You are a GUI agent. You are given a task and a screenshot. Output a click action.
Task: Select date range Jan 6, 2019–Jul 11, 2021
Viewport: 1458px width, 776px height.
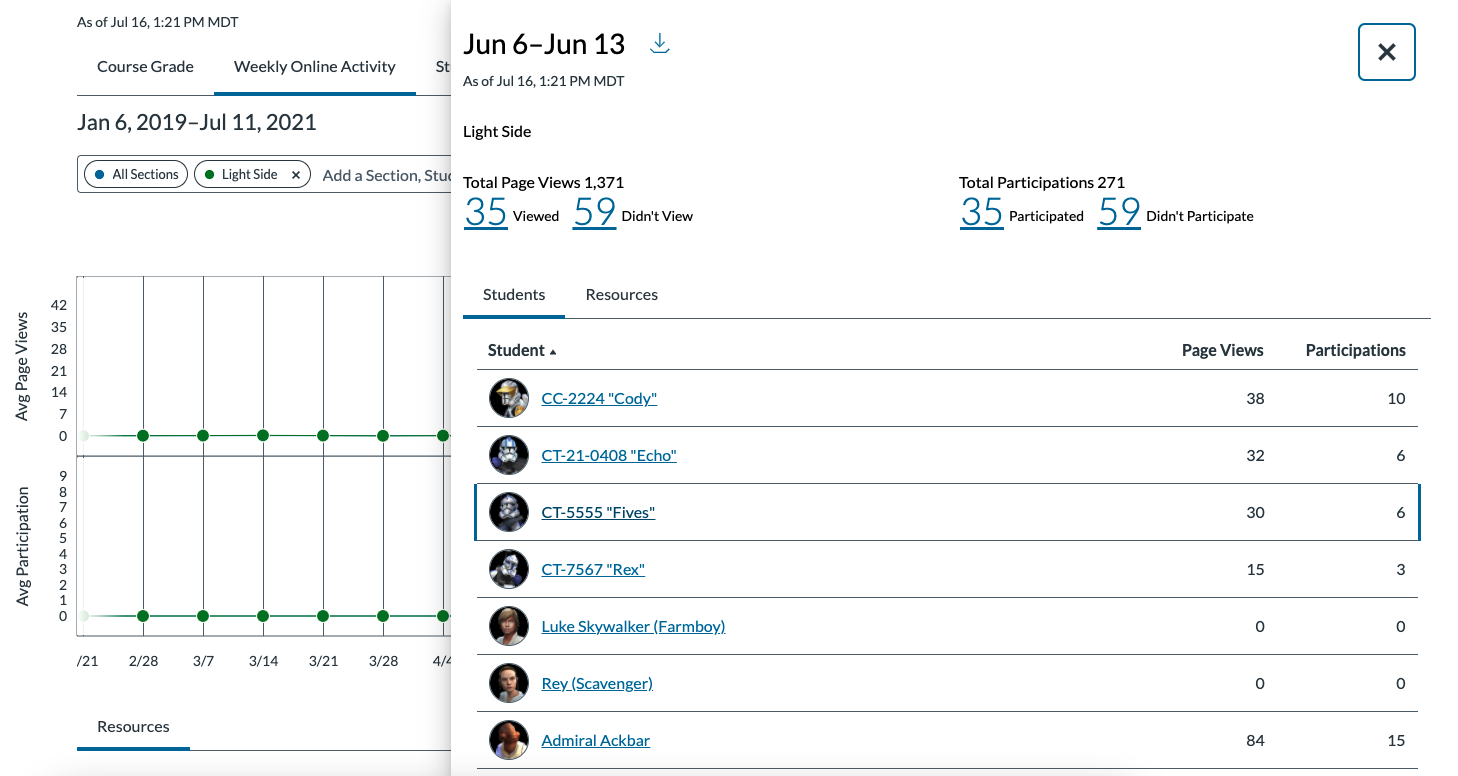[x=197, y=122]
